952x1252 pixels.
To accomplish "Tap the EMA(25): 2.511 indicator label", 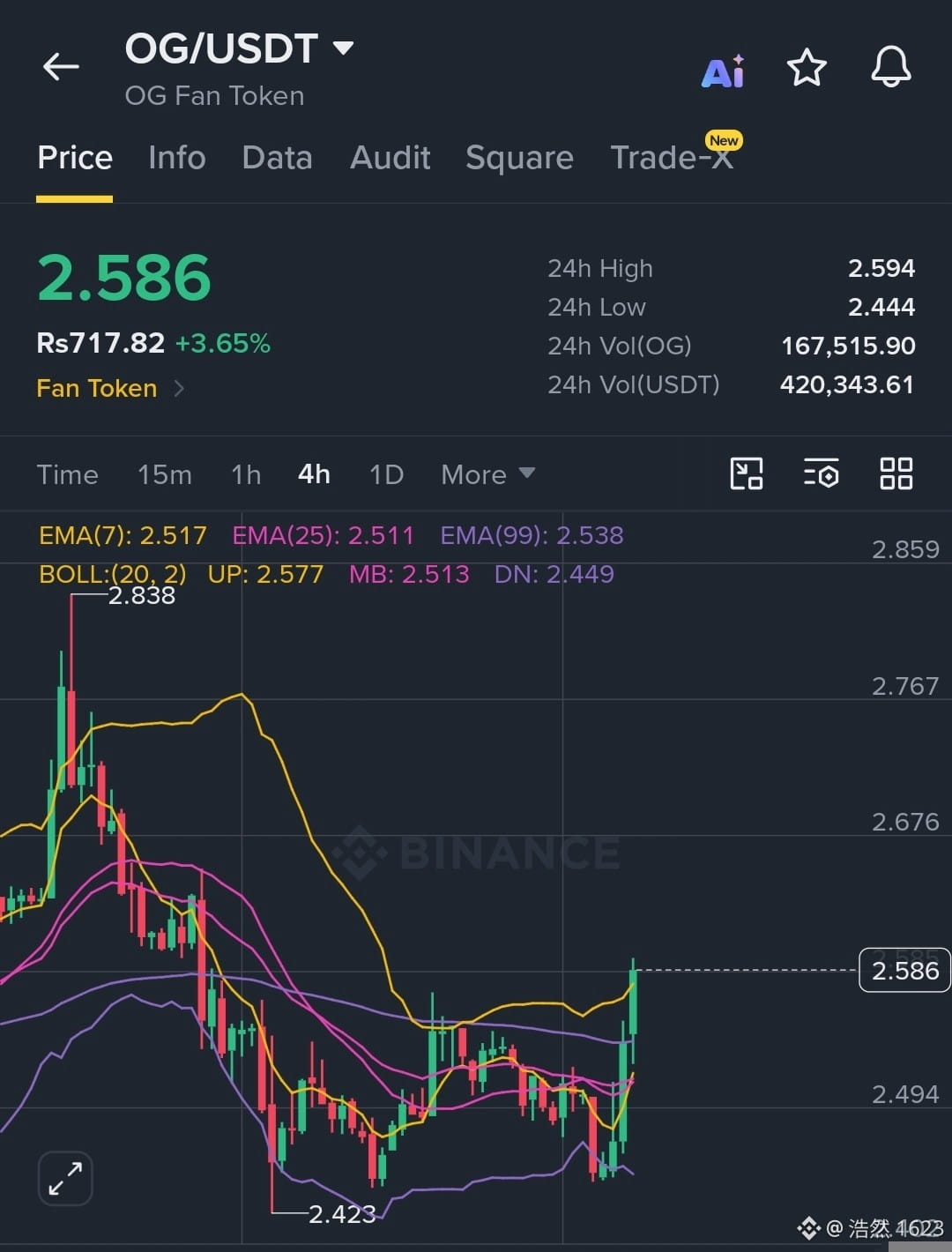I will pyautogui.click(x=323, y=535).
